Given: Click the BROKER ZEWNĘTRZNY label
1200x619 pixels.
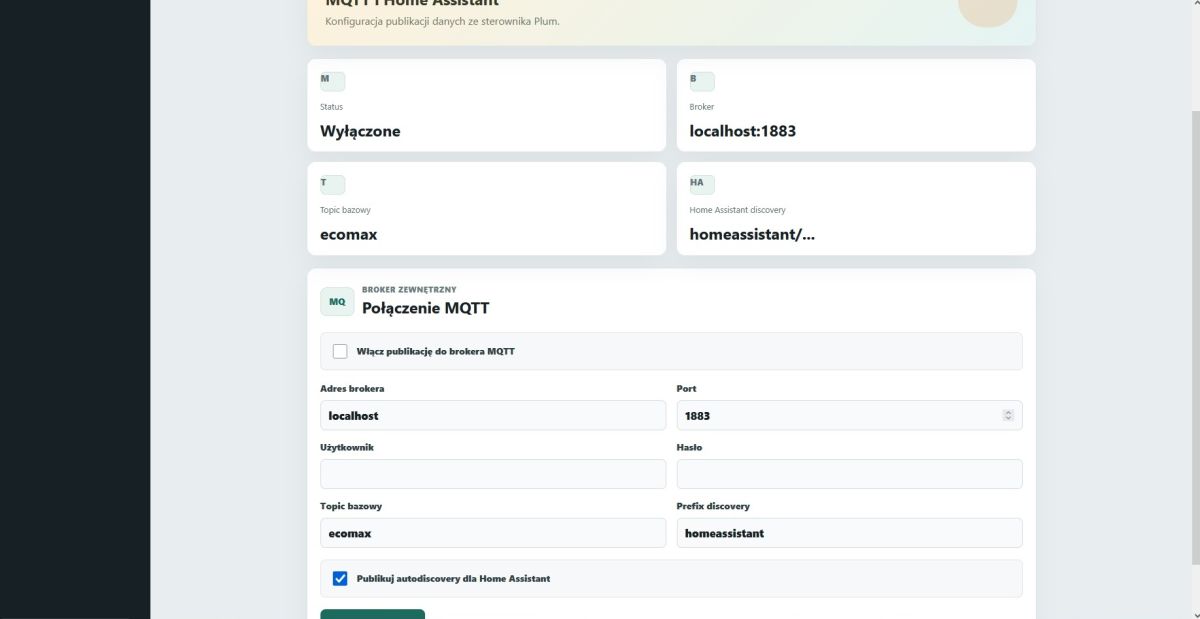Looking at the screenshot, I should (409, 289).
